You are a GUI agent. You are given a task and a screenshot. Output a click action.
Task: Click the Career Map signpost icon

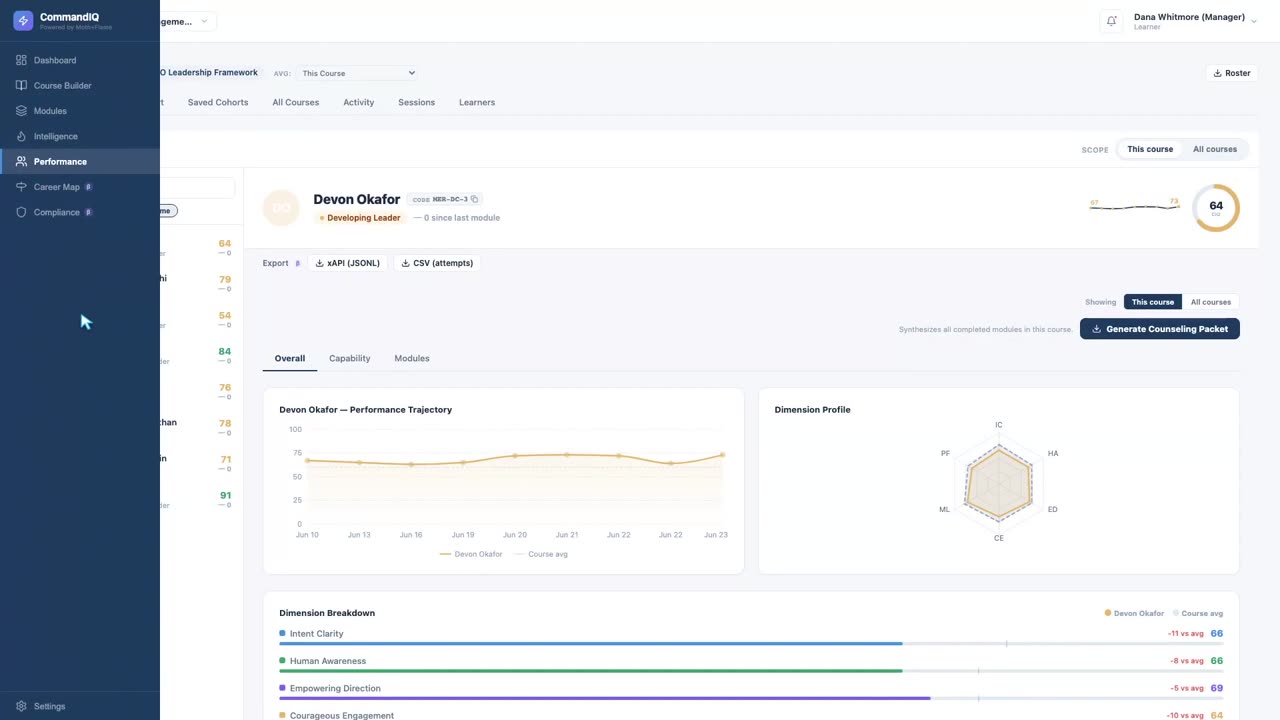tap(22, 187)
